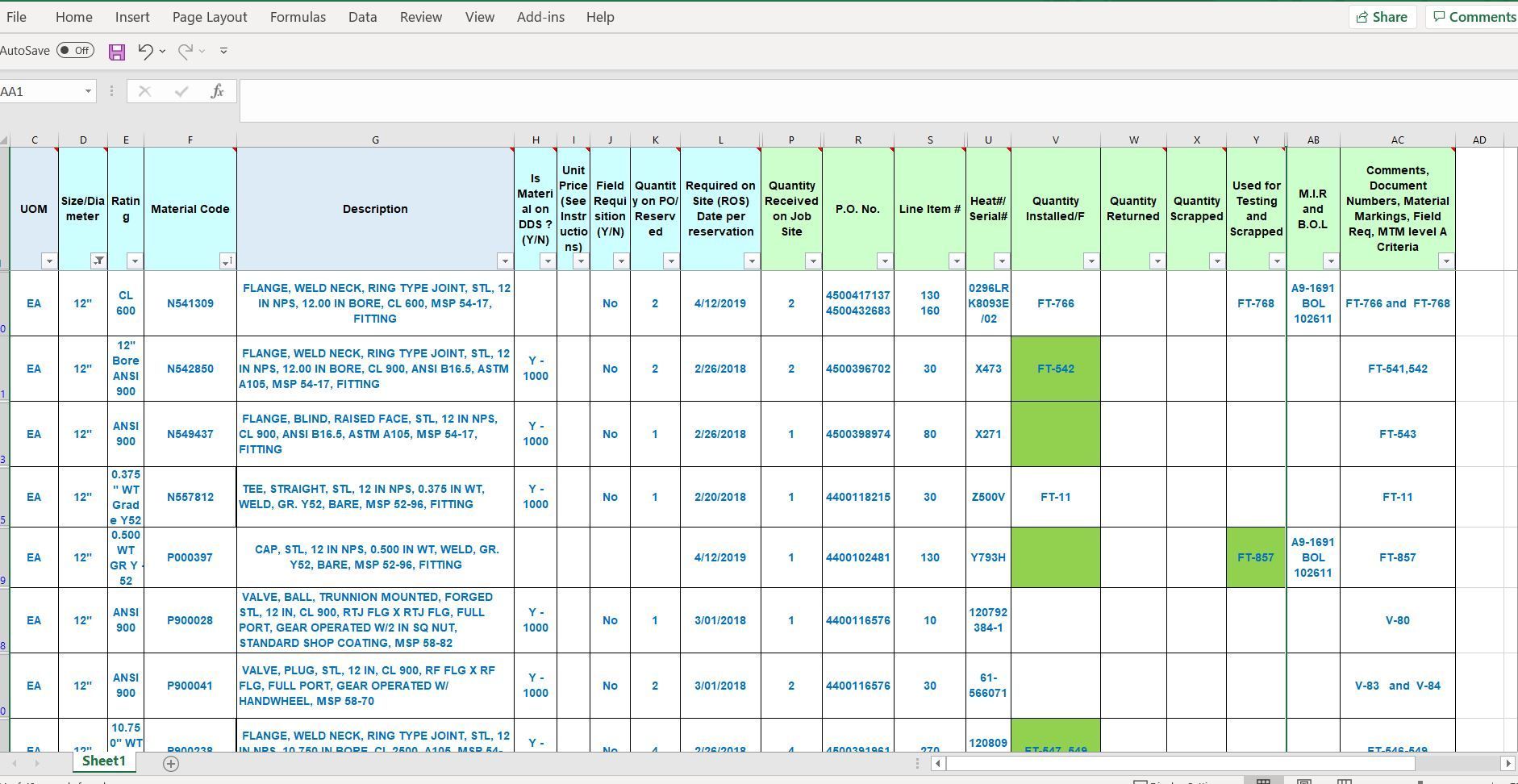Switch to the Page Layout tab
This screenshot has height=784, width=1518.
coord(210,17)
